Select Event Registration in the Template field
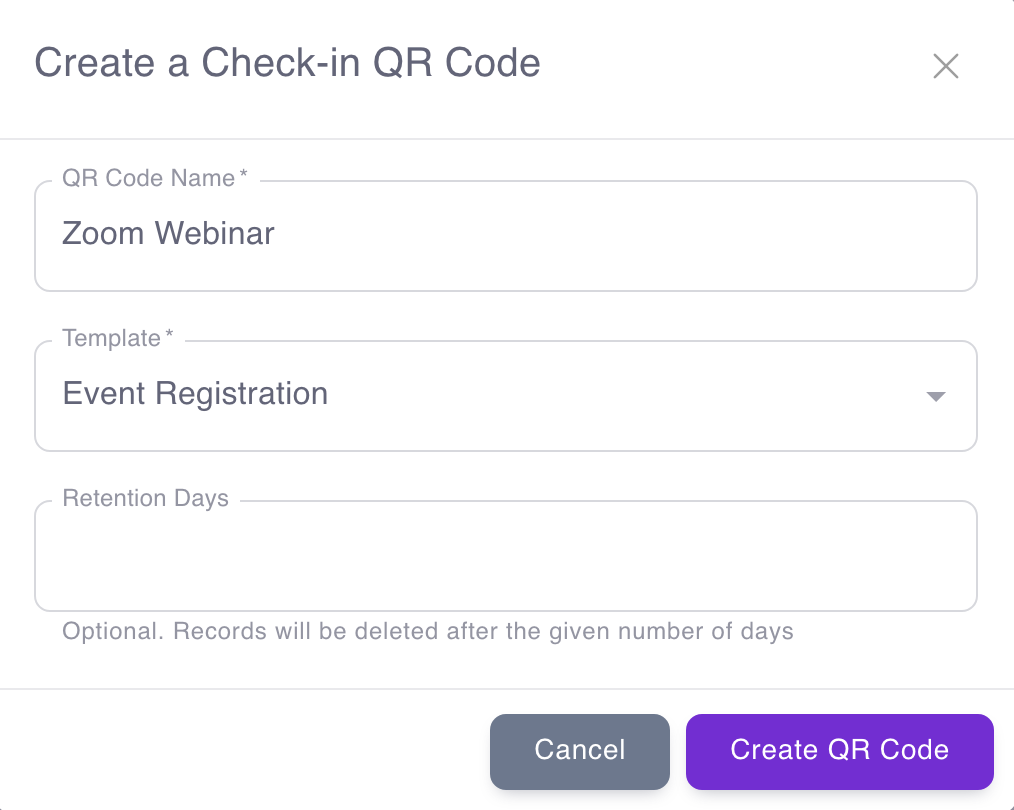The image size is (1014, 810). (195, 394)
